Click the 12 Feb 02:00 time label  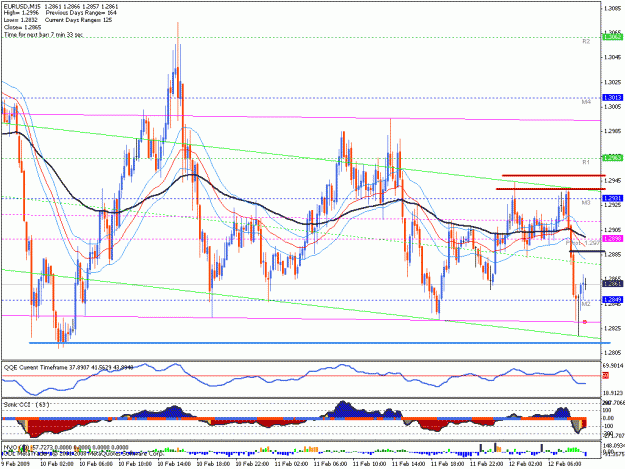(x=526, y=464)
